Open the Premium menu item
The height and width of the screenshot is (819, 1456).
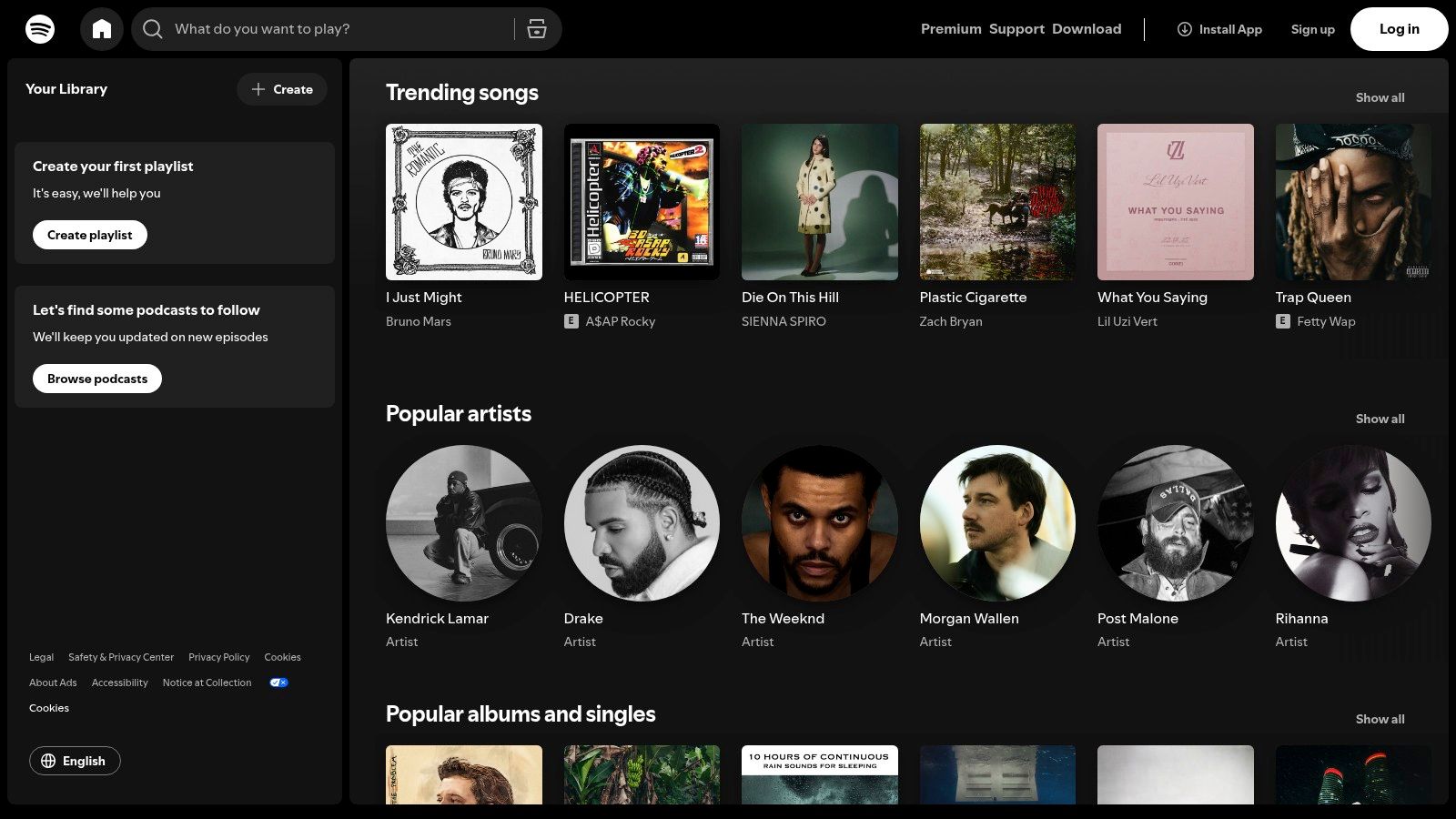tap(950, 28)
